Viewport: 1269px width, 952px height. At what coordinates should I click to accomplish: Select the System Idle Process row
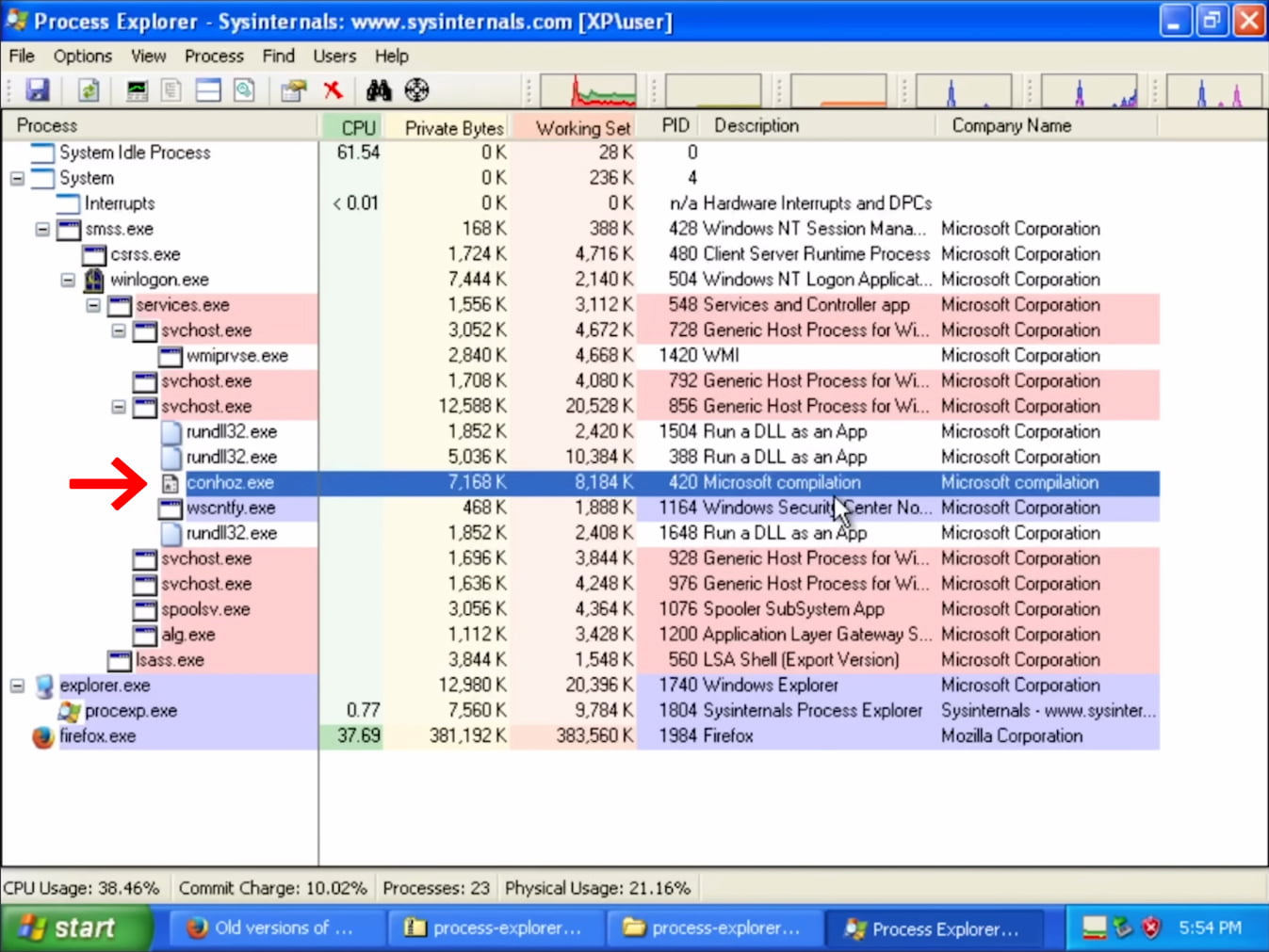pos(580,153)
